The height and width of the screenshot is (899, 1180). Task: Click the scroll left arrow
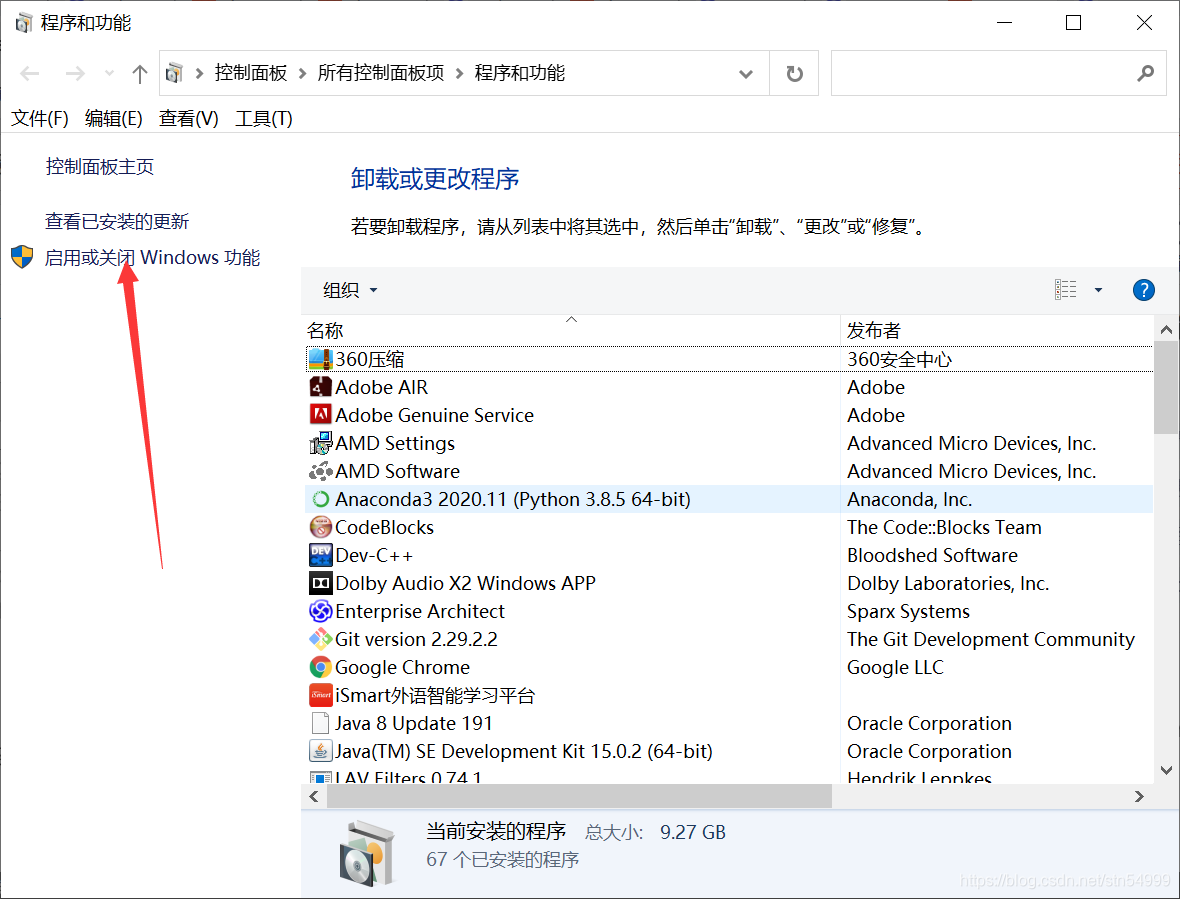pos(314,796)
